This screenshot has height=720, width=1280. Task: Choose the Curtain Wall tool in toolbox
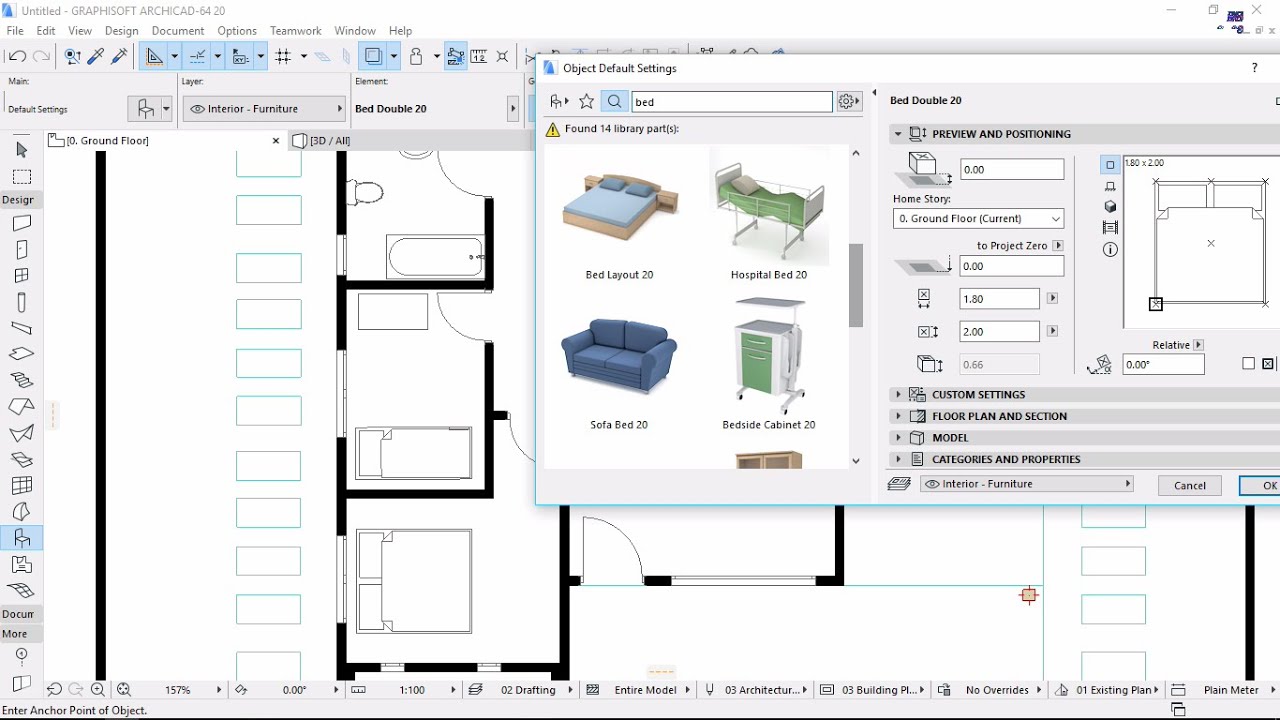[21, 485]
